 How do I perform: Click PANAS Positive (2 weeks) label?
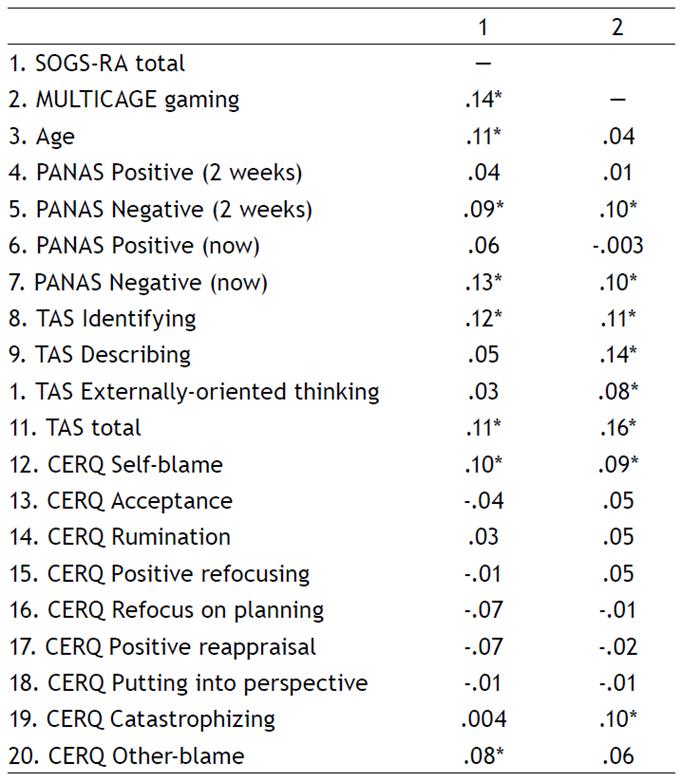tap(155, 173)
